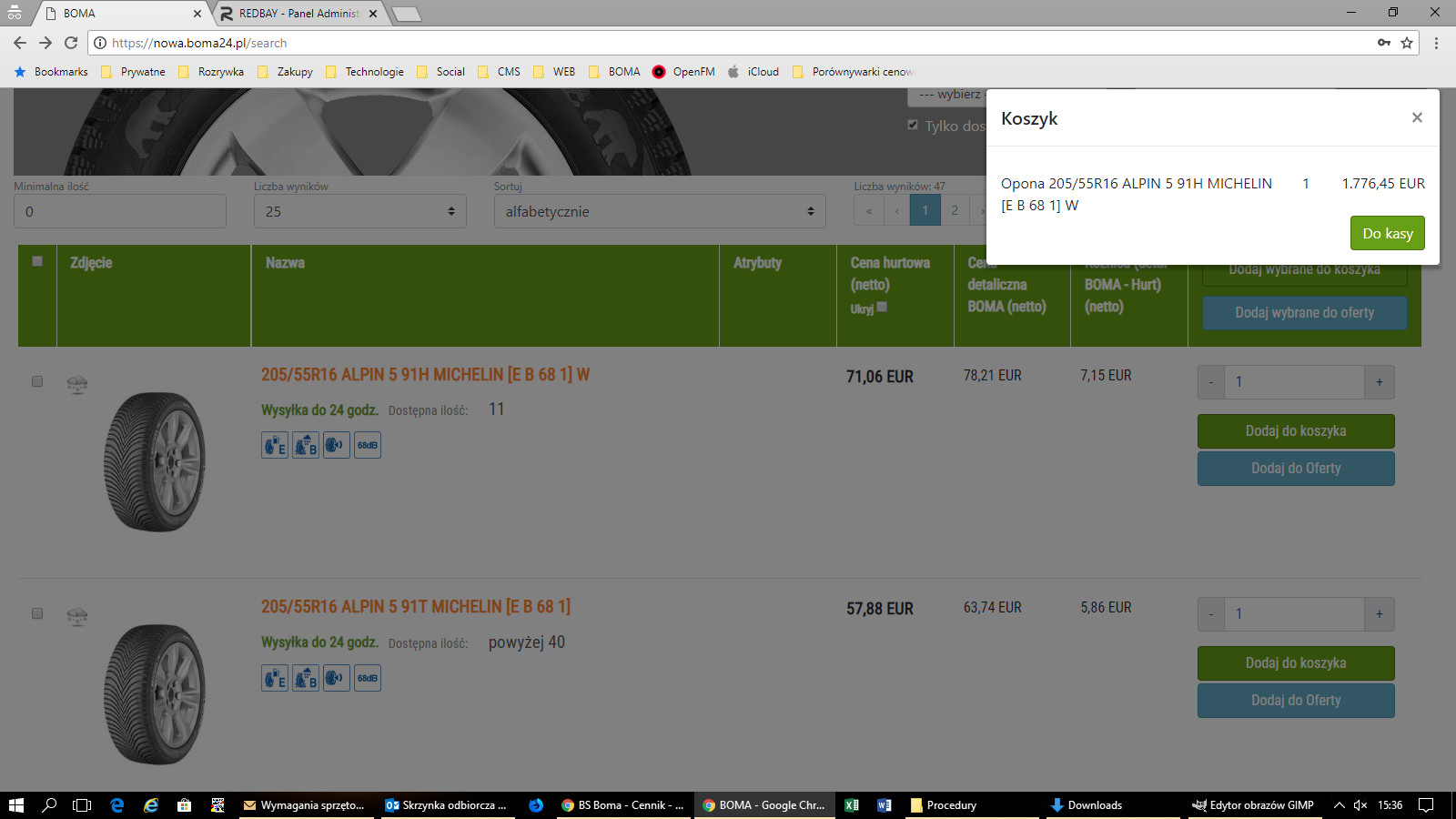1456x819 pixels.
Task: Click the fuel efficiency icon of the 91H tire
Action: (x=275, y=446)
